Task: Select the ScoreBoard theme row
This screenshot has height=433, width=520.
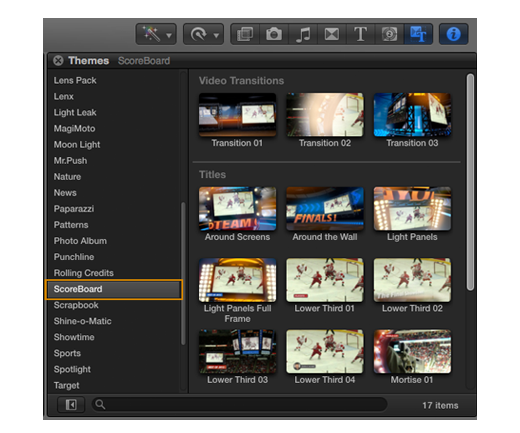Action: [114, 289]
